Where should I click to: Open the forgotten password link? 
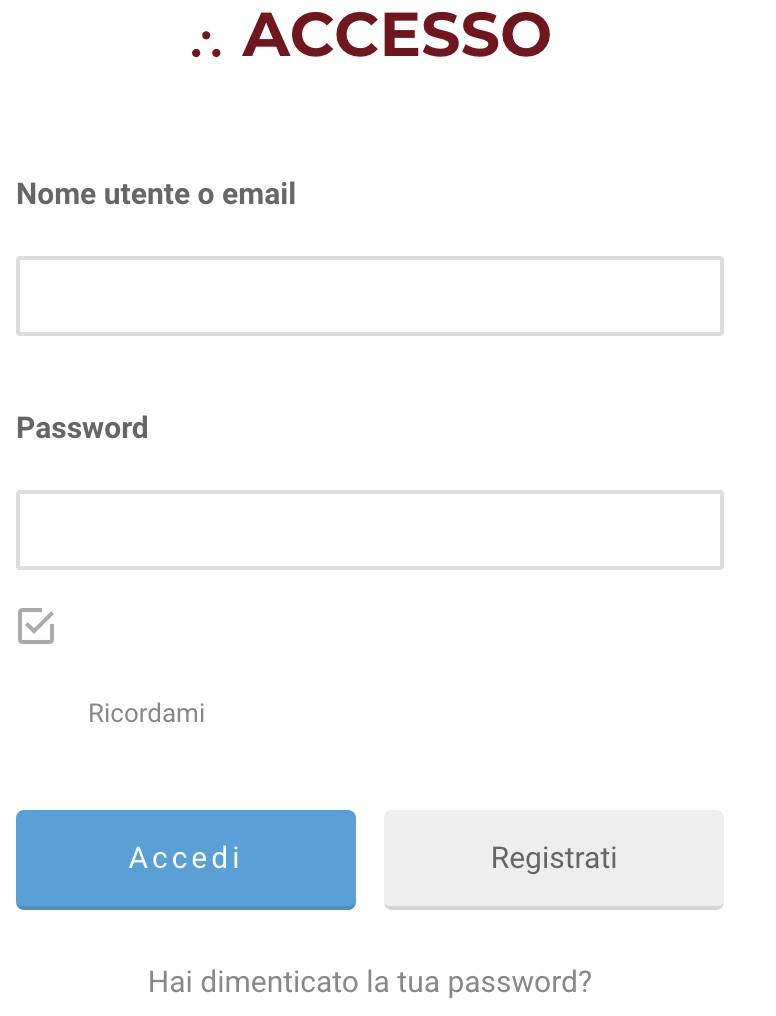click(369, 981)
